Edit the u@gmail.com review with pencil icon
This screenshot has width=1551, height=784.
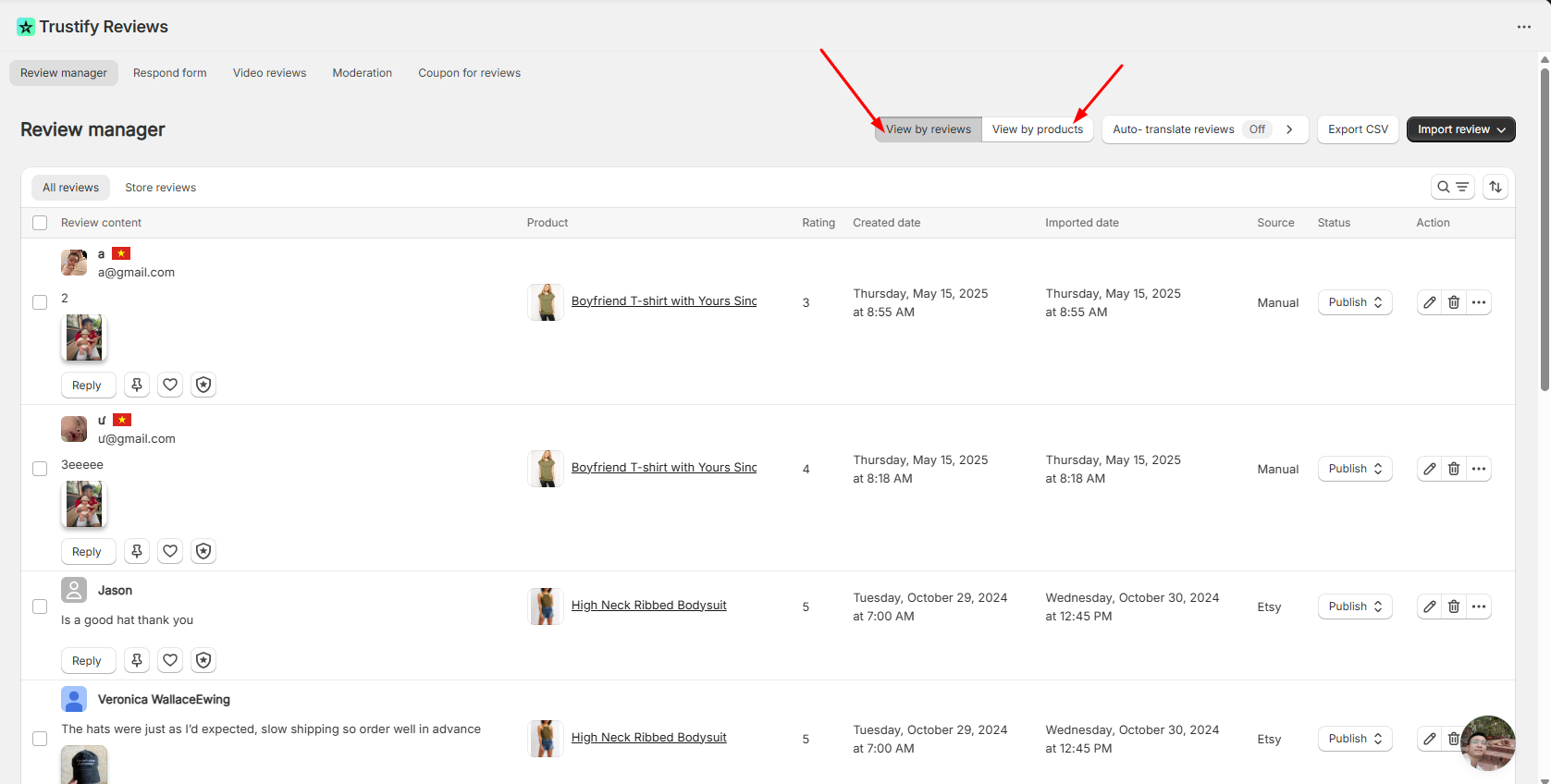pyautogui.click(x=1429, y=469)
